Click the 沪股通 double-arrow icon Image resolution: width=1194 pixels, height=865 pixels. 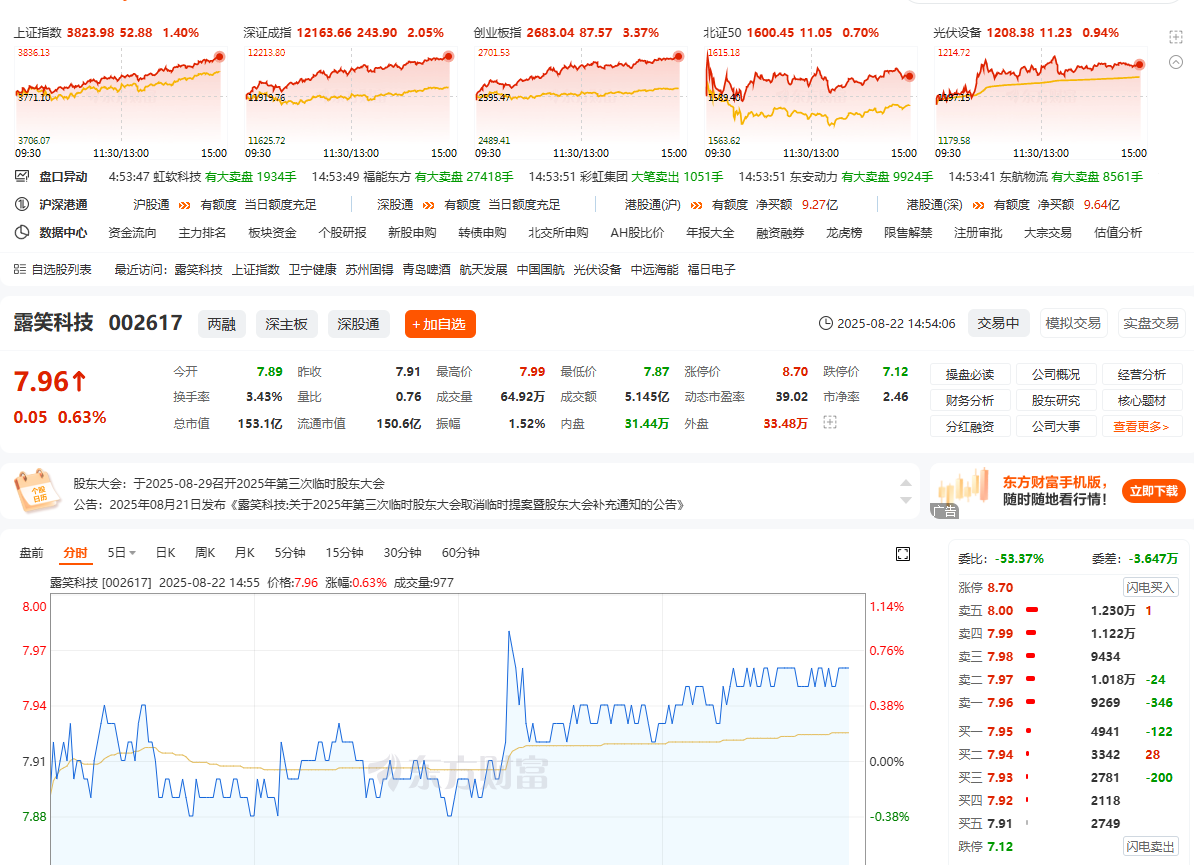point(184,206)
